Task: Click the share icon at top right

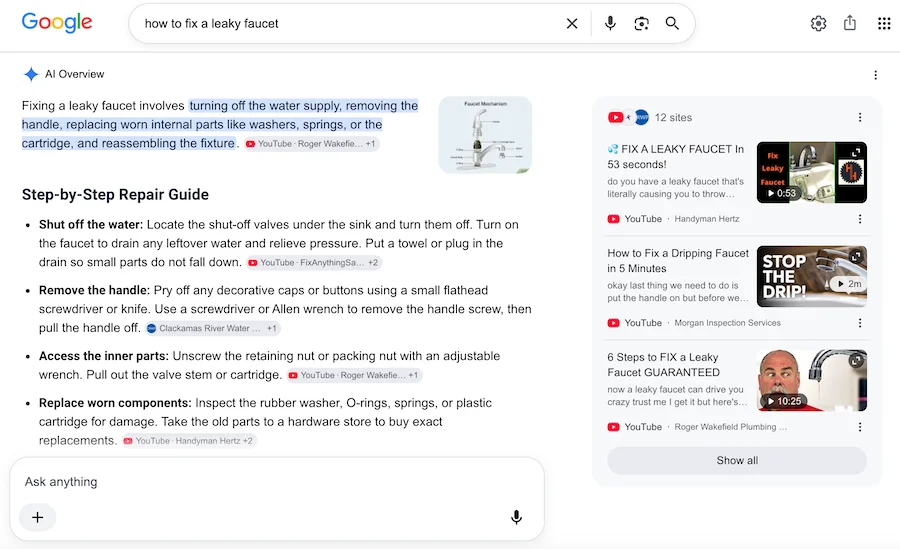Action: point(850,23)
